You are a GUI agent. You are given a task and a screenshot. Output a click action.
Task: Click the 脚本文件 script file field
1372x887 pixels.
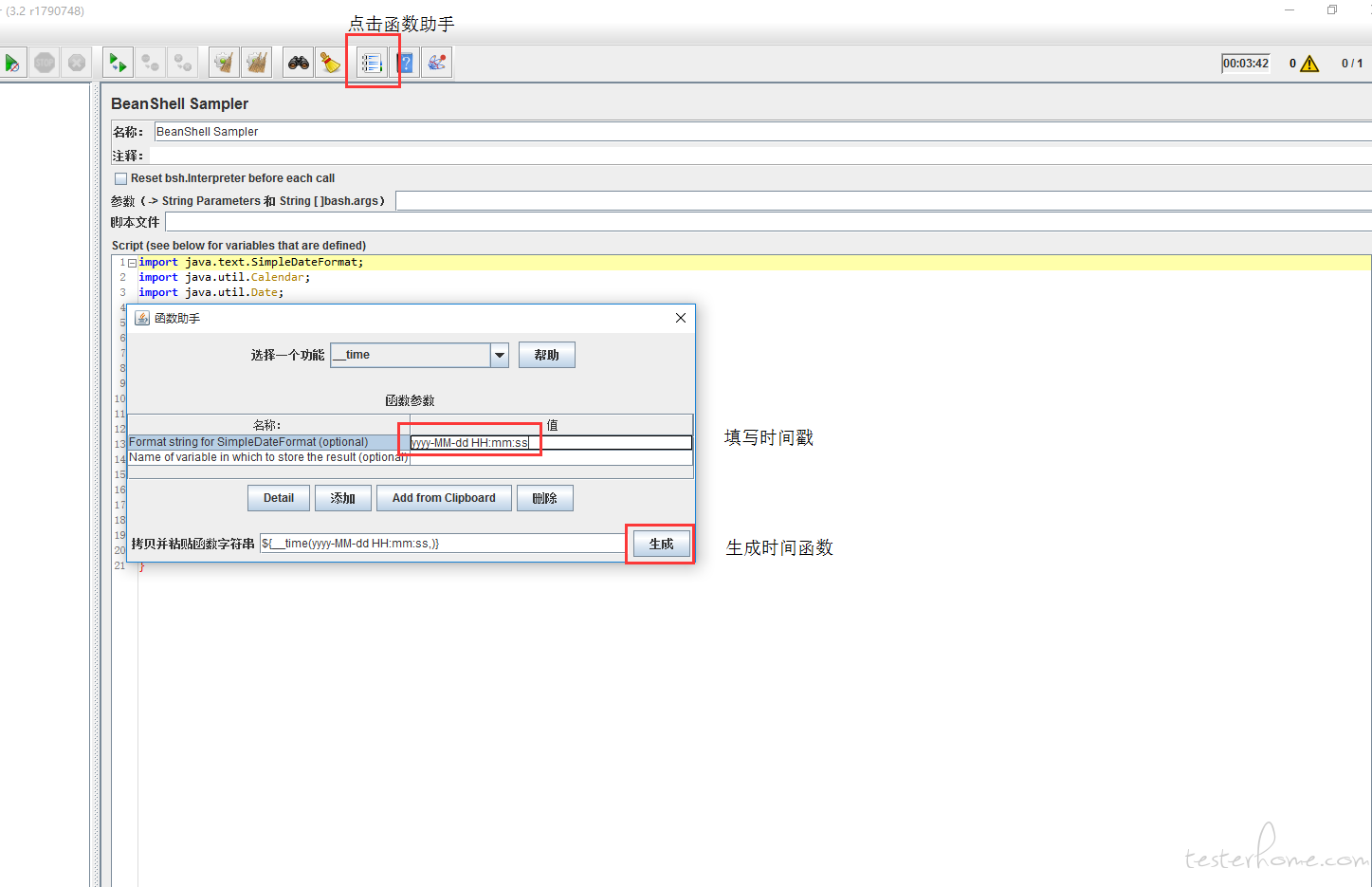coord(768,221)
